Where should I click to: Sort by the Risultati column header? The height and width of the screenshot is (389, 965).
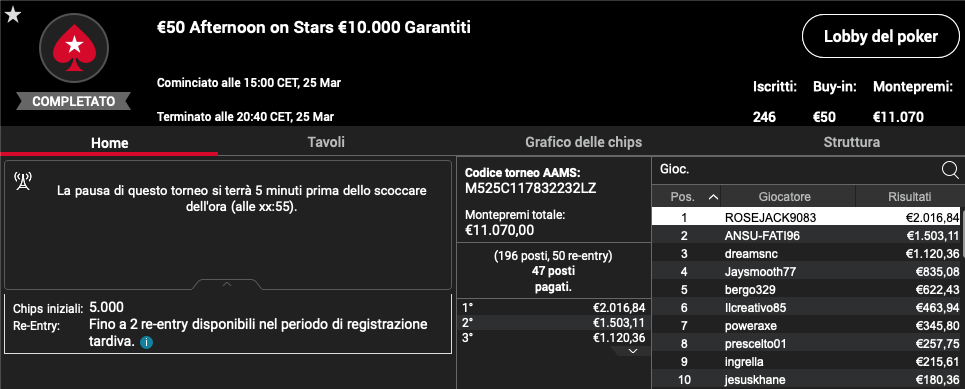point(909,197)
